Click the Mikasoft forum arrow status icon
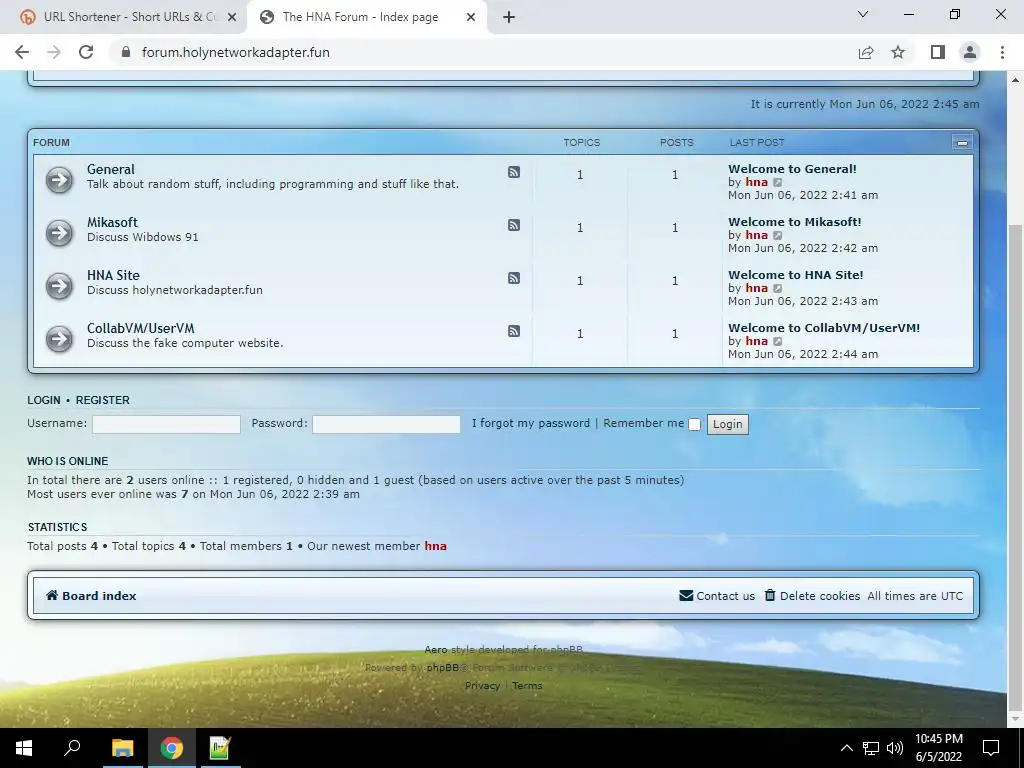The width and height of the screenshot is (1024, 768). (59, 232)
